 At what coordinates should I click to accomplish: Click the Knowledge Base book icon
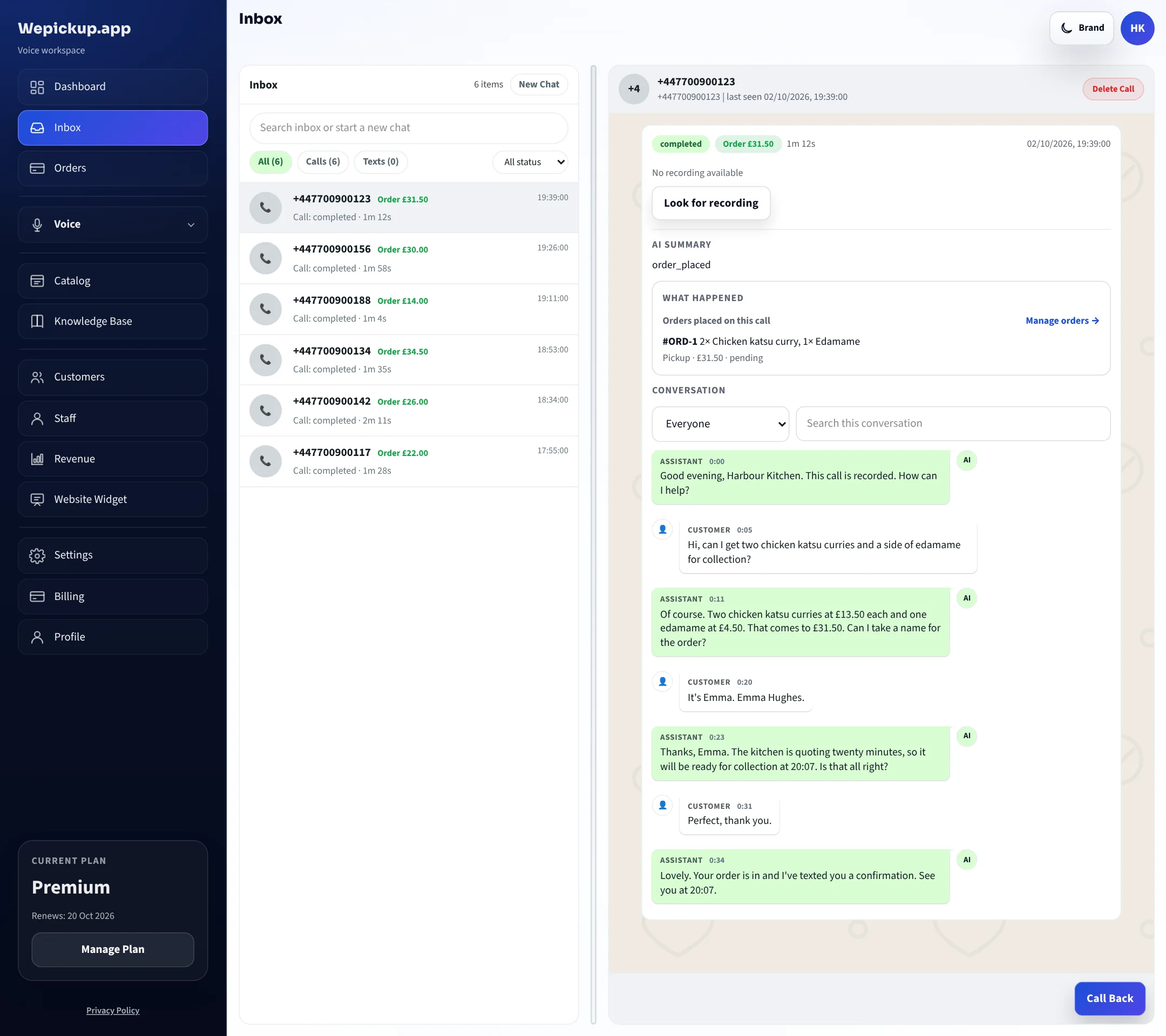[37, 321]
